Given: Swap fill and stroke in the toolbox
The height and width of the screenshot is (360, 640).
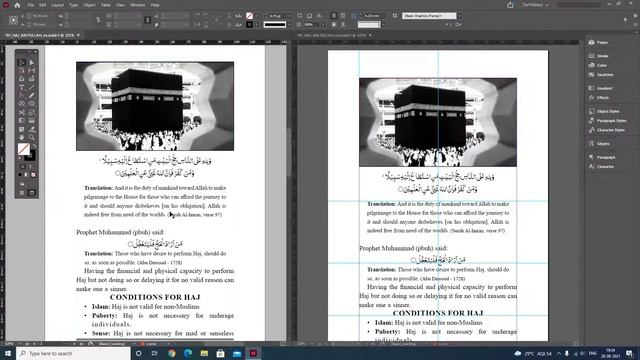Looking at the screenshot, I should tap(34, 146).
